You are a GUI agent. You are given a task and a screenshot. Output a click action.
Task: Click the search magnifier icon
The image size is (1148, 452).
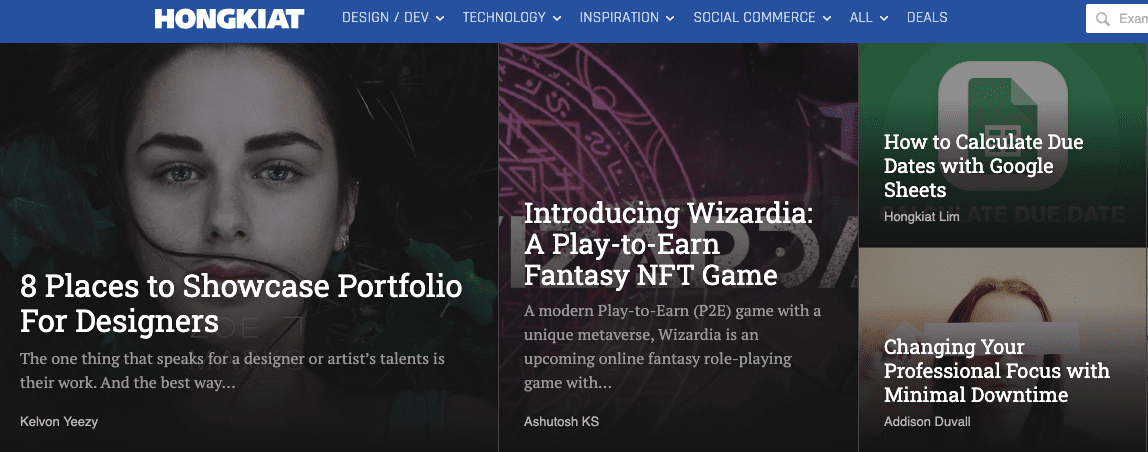(1103, 19)
